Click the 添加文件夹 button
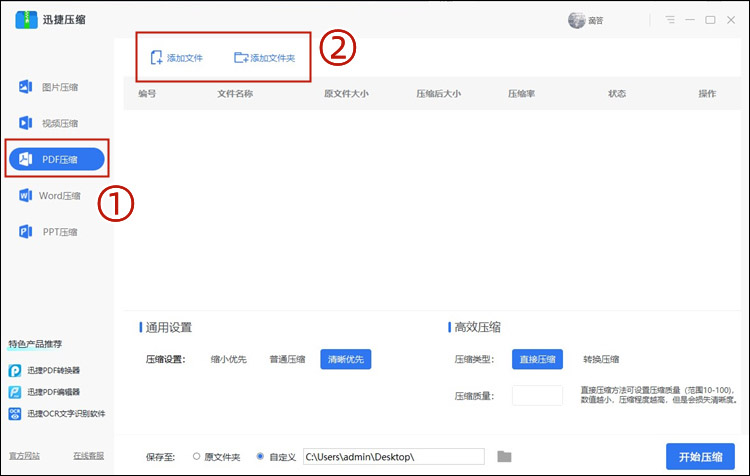 coord(265,58)
